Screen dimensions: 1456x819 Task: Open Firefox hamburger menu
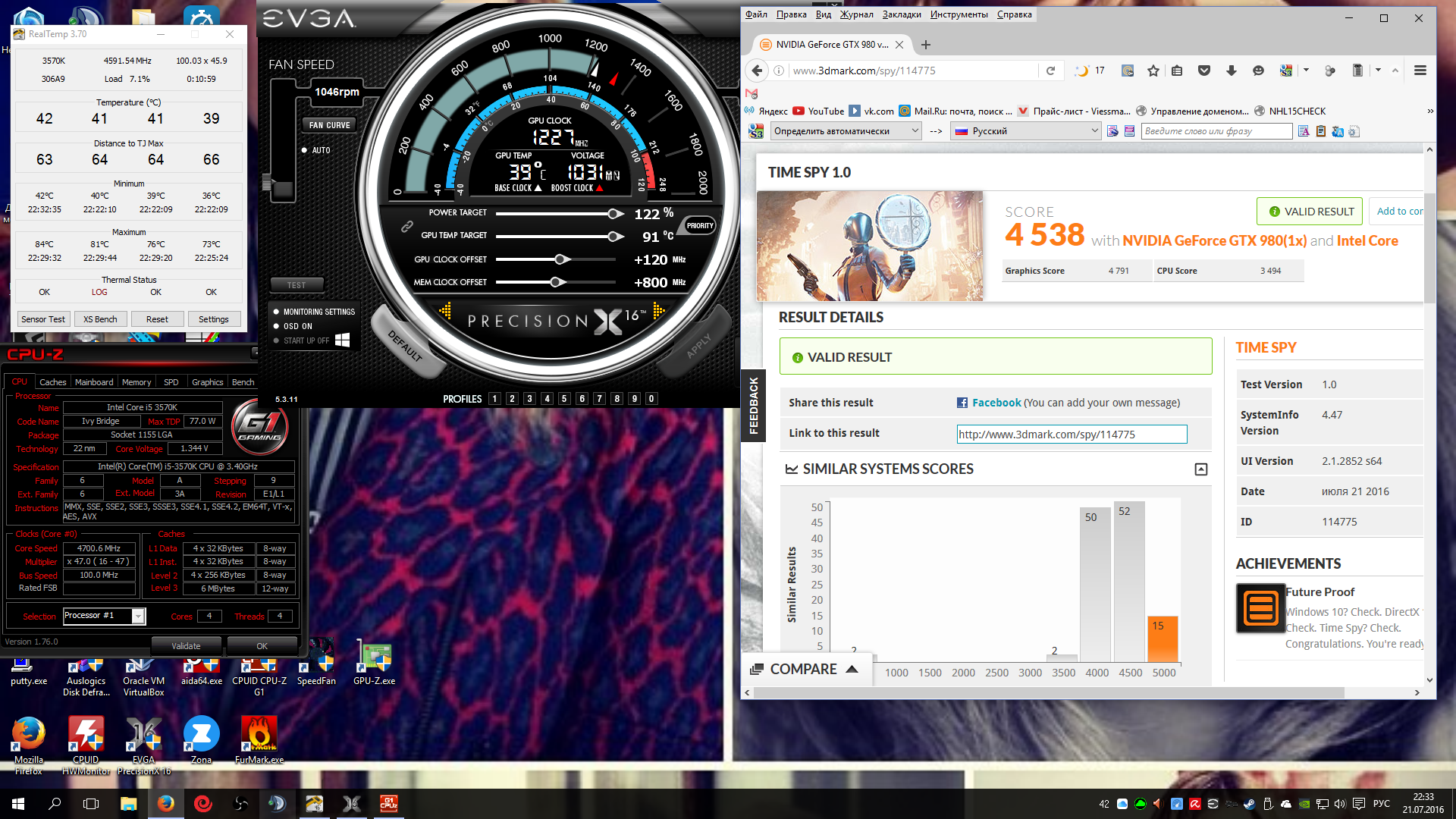pyautogui.click(x=1420, y=71)
